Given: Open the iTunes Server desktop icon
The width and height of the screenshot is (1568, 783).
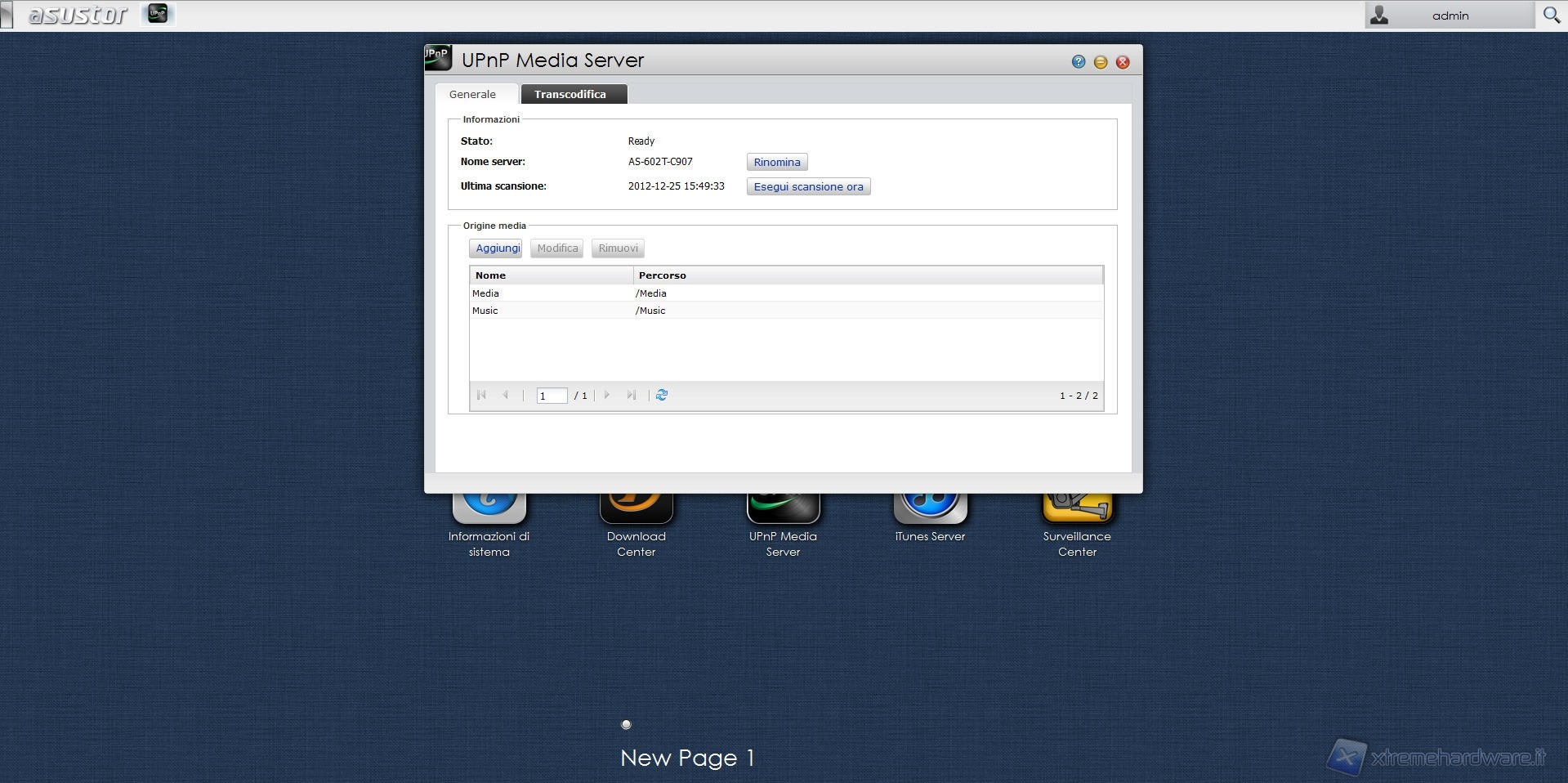Looking at the screenshot, I should [930, 508].
